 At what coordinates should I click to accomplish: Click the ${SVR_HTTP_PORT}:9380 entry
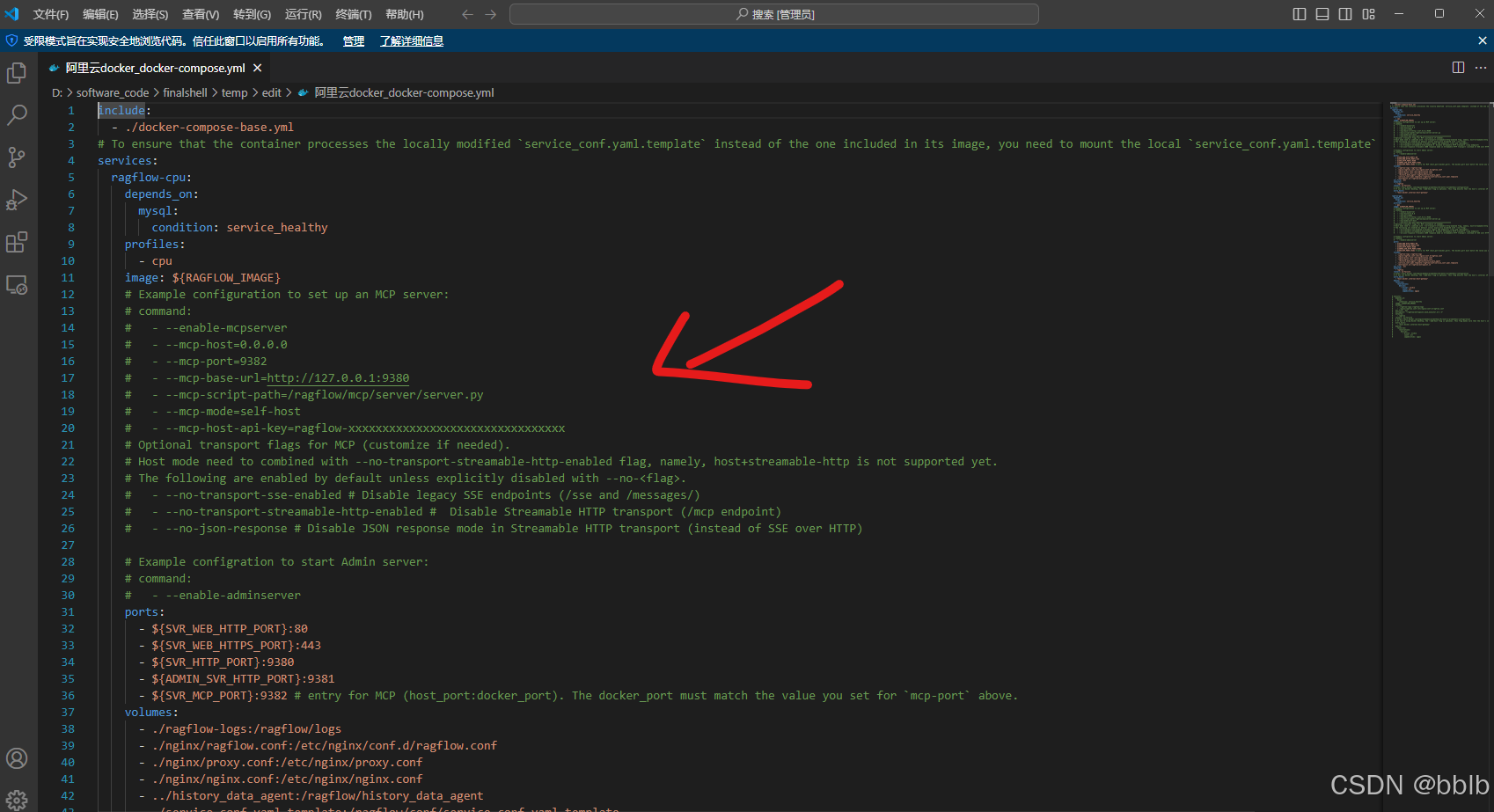[223, 662]
